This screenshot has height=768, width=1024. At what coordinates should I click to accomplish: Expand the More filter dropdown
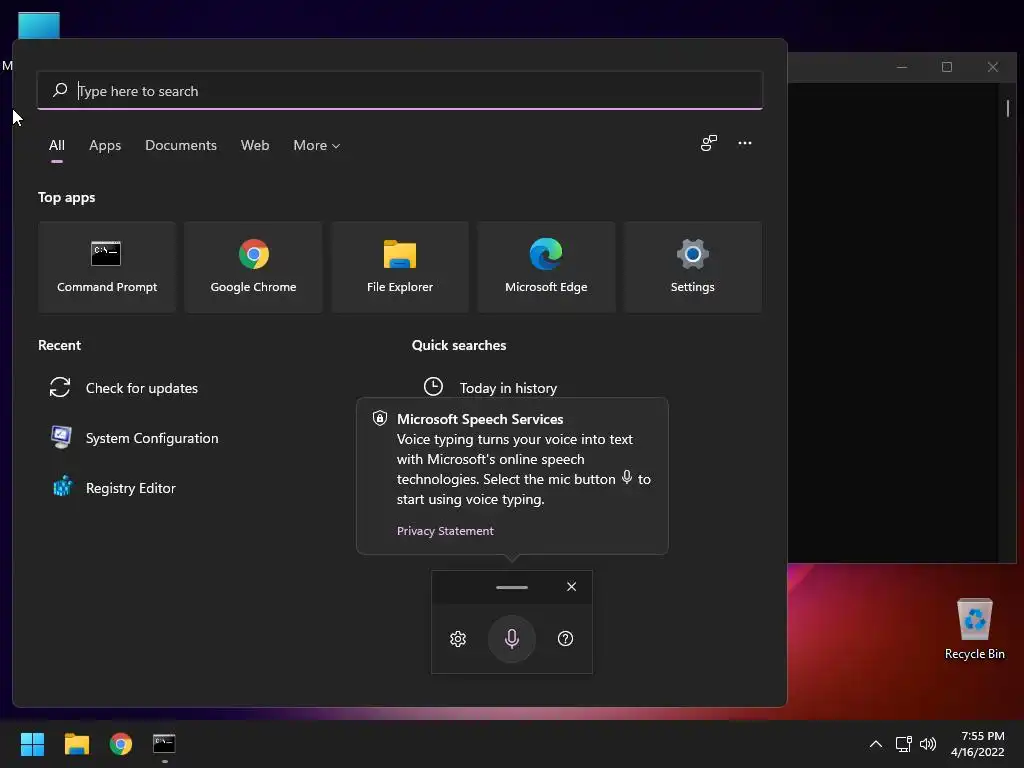click(x=317, y=145)
